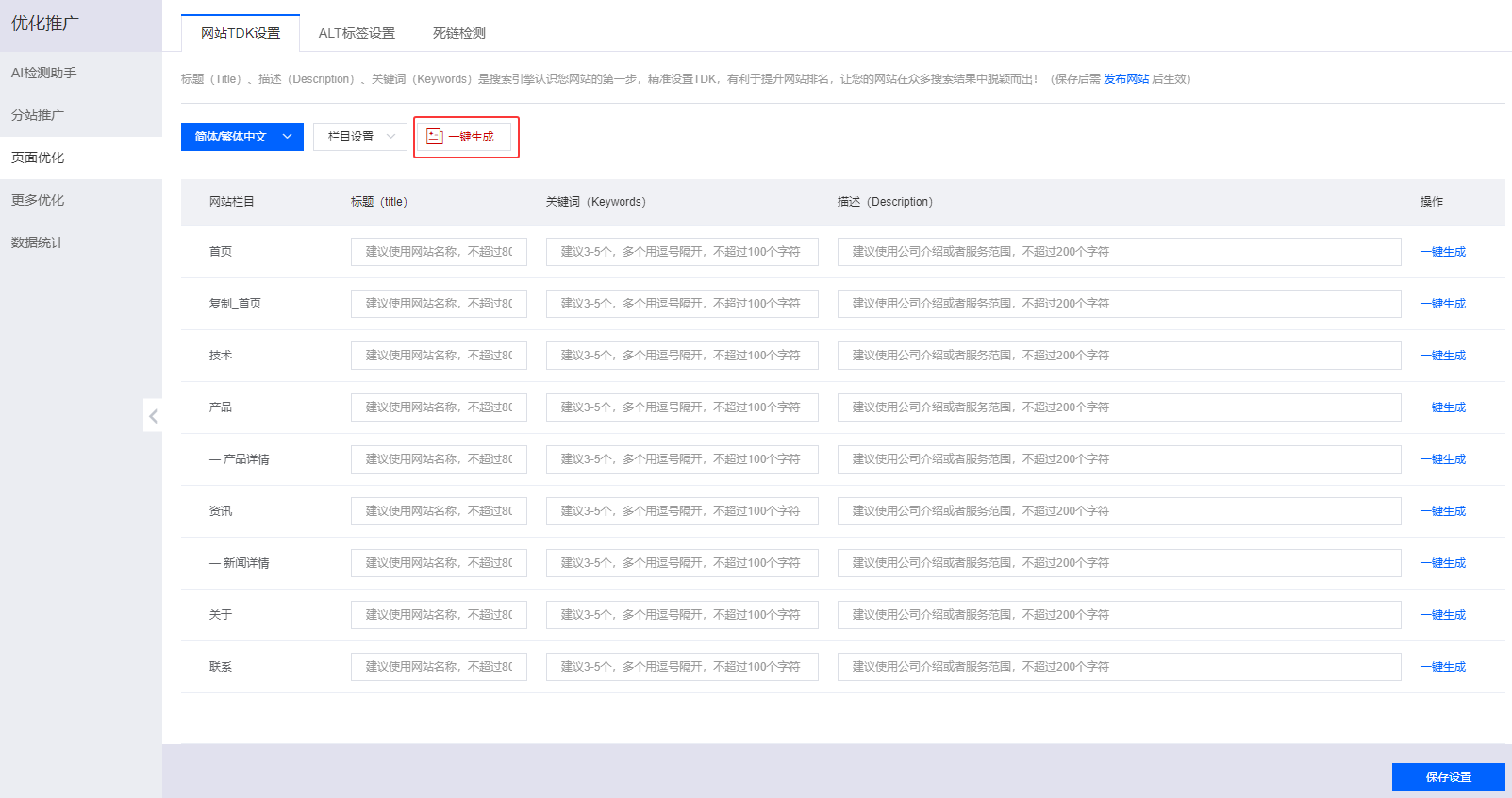The height and width of the screenshot is (798, 1512).
Task: Click the one-key generate icon in toolbar
Action: pos(435,137)
